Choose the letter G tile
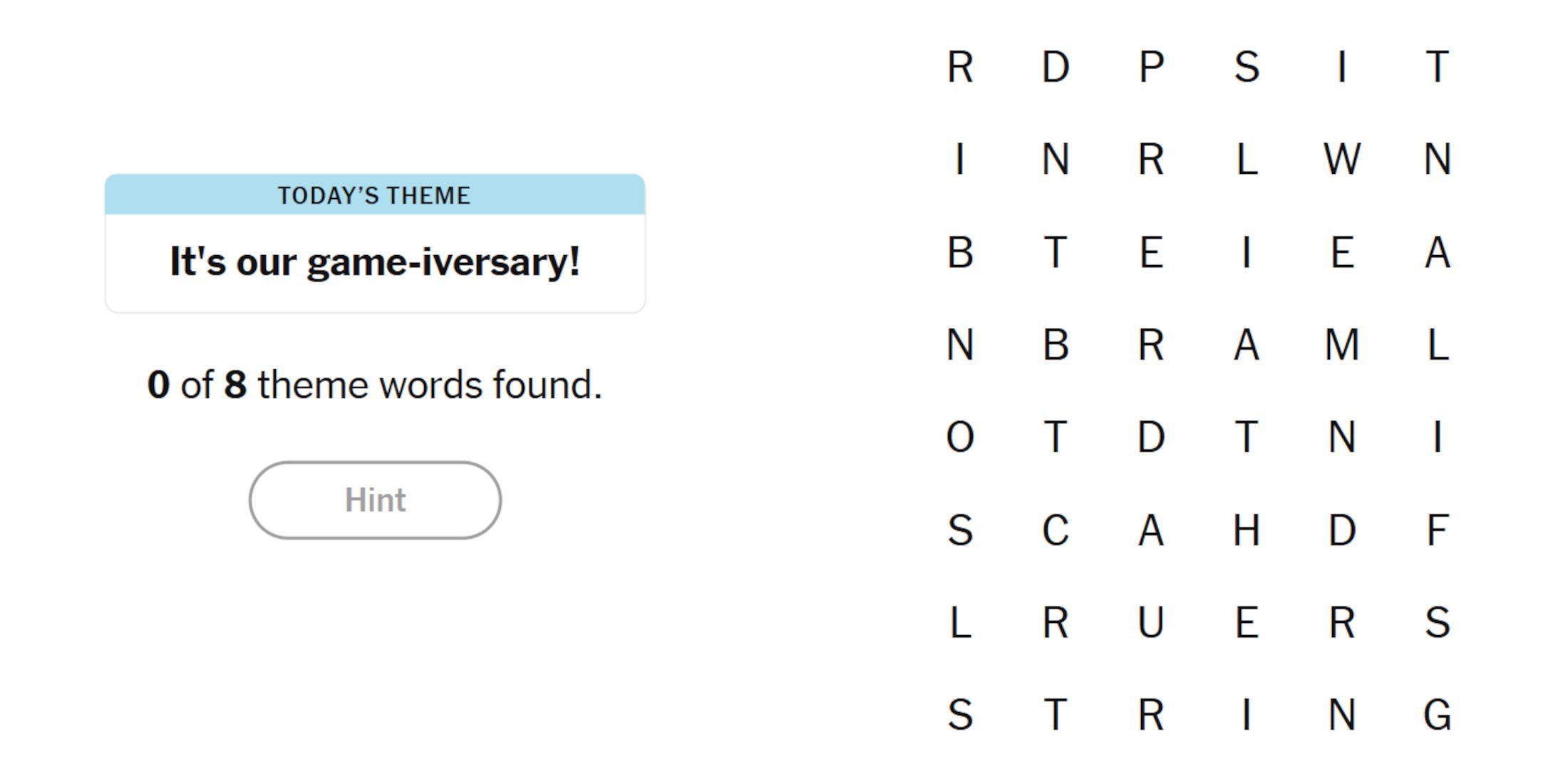The width and height of the screenshot is (1568, 784). tap(1438, 715)
